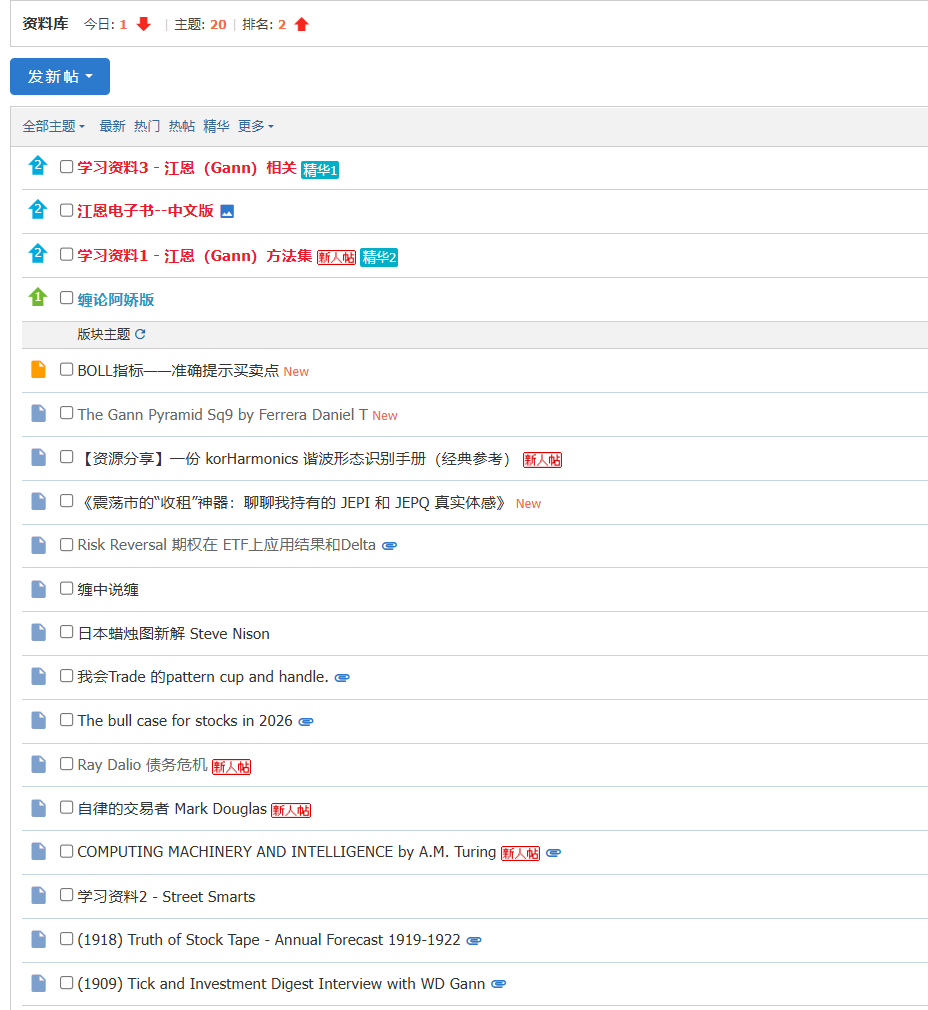Switch to the 热门 filter
Screen dimensions: 928x1010
tap(147, 126)
